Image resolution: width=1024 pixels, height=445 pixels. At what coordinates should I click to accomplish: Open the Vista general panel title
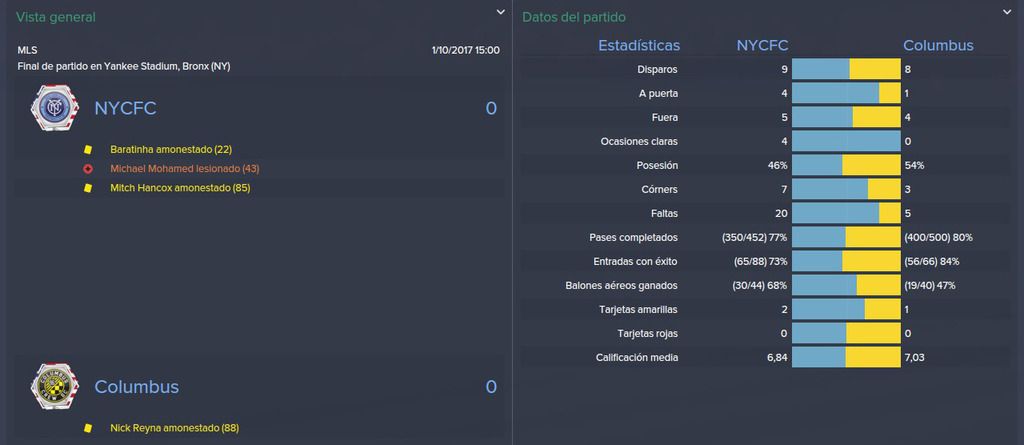[56, 18]
